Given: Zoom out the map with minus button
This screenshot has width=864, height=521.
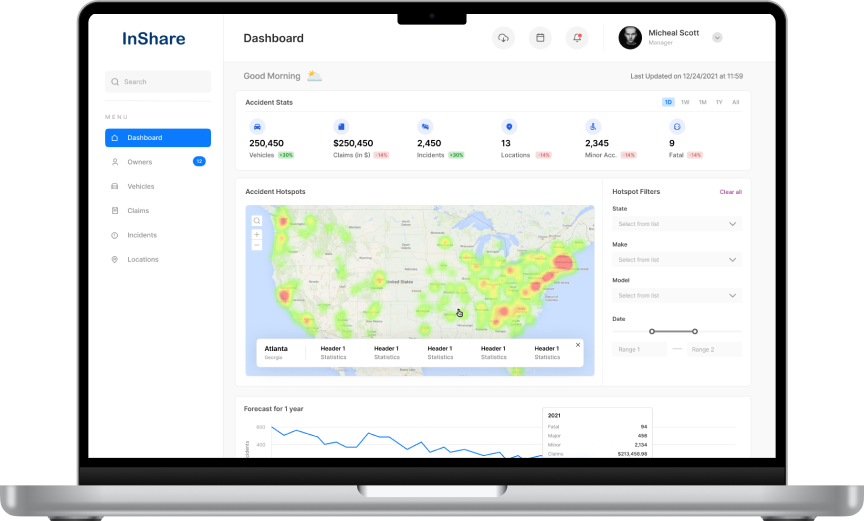Looking at the screenshot, I should pyautogui.click(x=257, y=245).
